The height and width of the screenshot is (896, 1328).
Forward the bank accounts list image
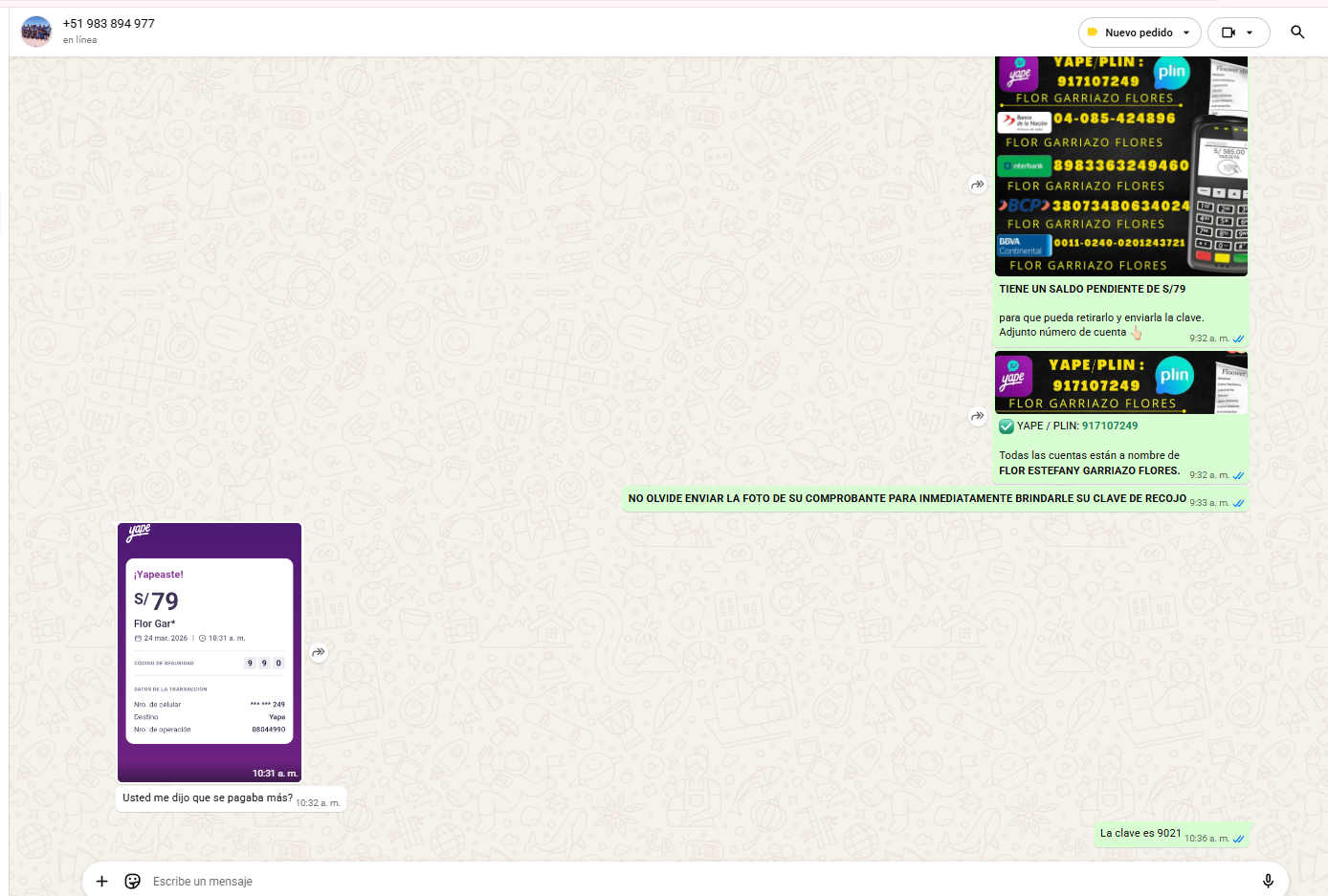[977, 185]
